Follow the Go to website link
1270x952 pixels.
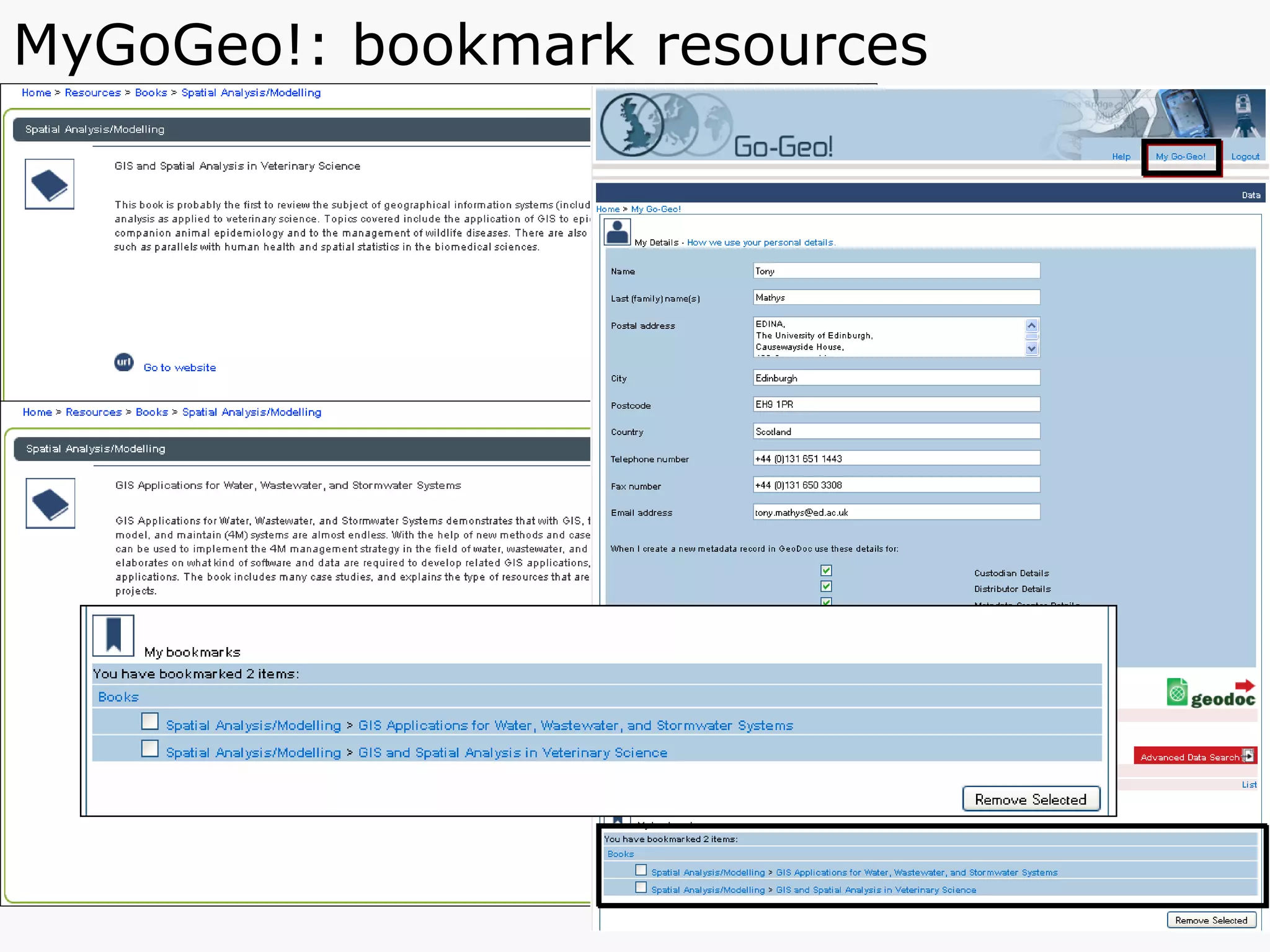(180, 368)
